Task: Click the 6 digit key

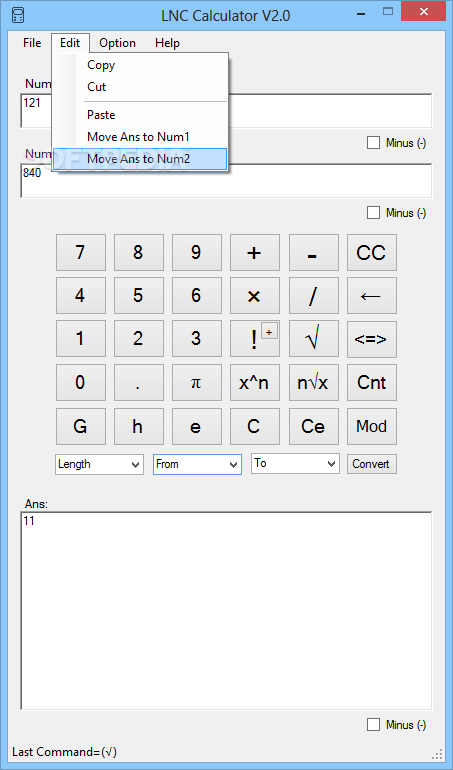Action: pyautogui.click(x=197, y=296)
